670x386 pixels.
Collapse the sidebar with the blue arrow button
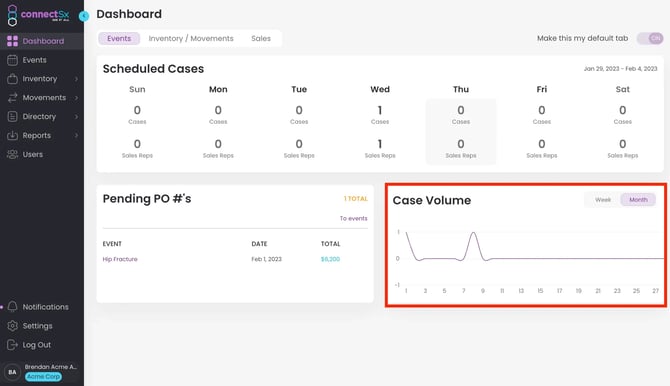84,16
